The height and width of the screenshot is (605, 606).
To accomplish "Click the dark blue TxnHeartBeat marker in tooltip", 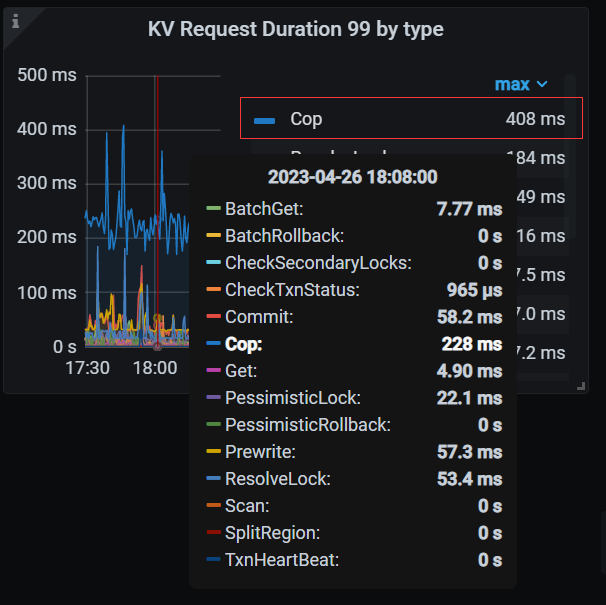I will coord(213,560).
